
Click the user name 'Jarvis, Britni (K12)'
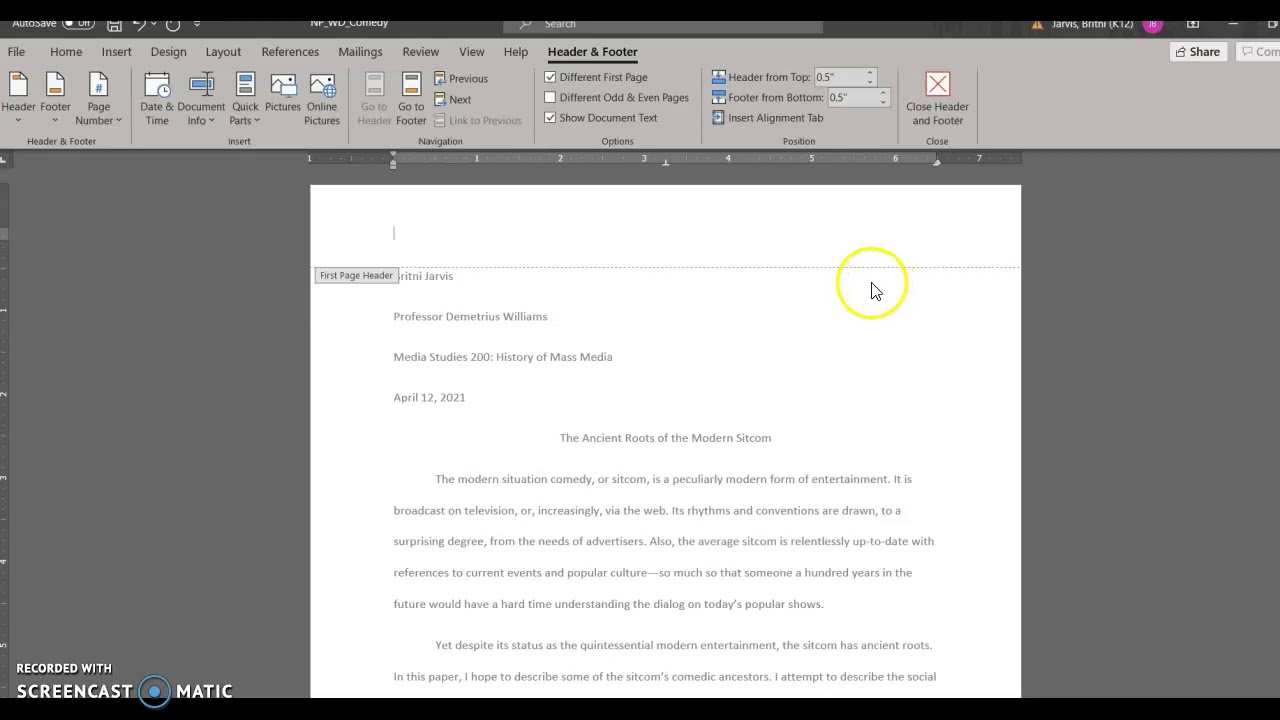point(1092,23)
